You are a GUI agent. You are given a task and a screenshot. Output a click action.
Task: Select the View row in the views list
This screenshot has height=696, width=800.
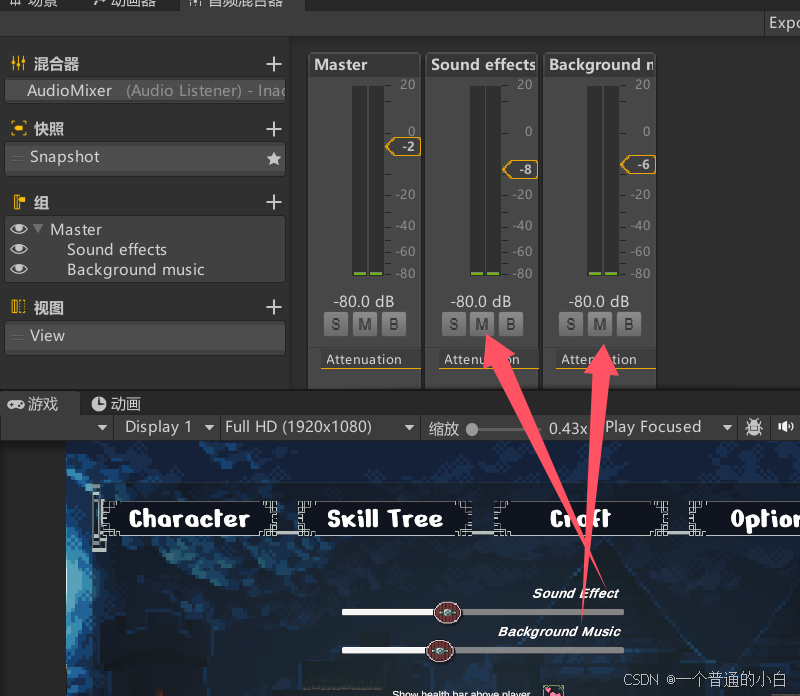pyautogui.click(x=145, y=337)
